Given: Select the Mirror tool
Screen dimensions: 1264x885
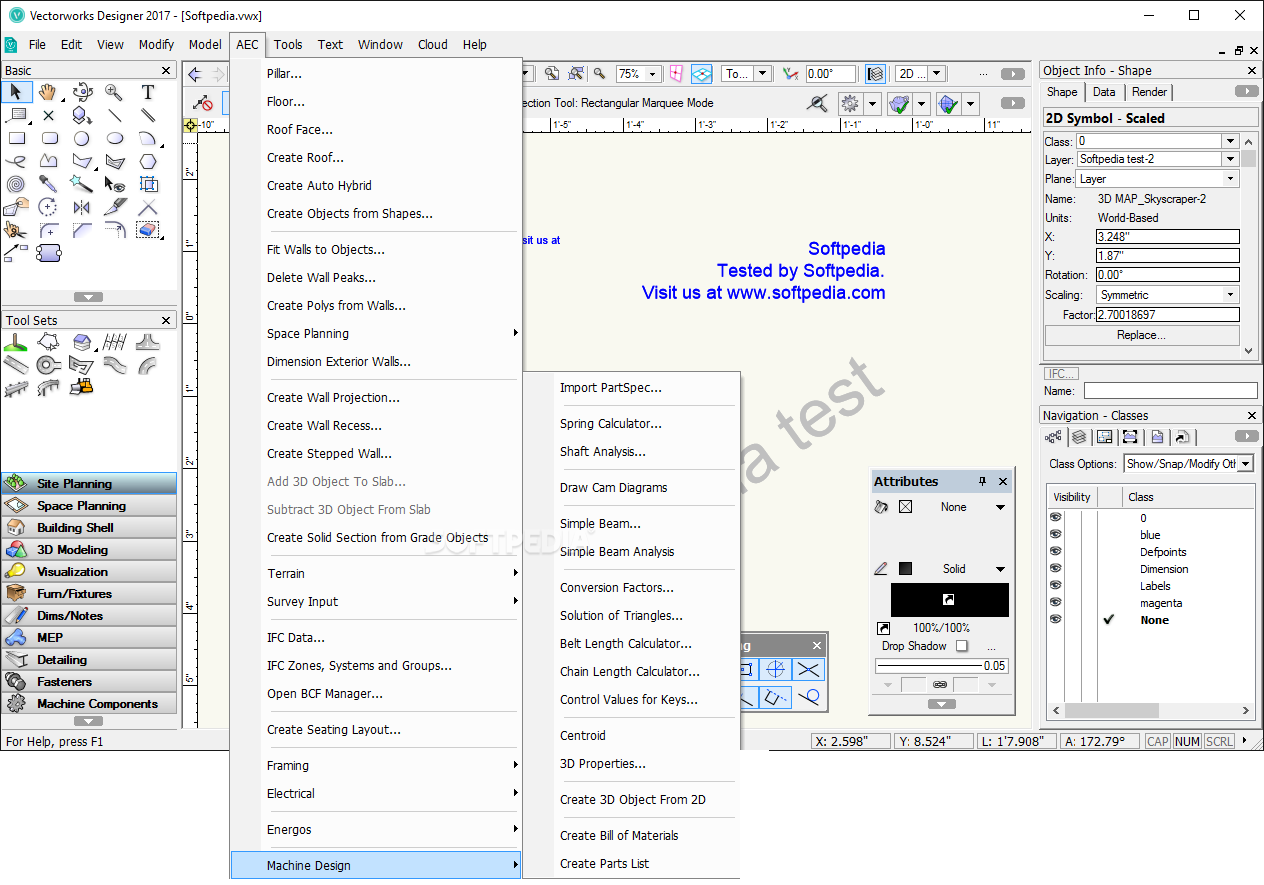Looking at the screenshot, I should (x=82, y=207).
